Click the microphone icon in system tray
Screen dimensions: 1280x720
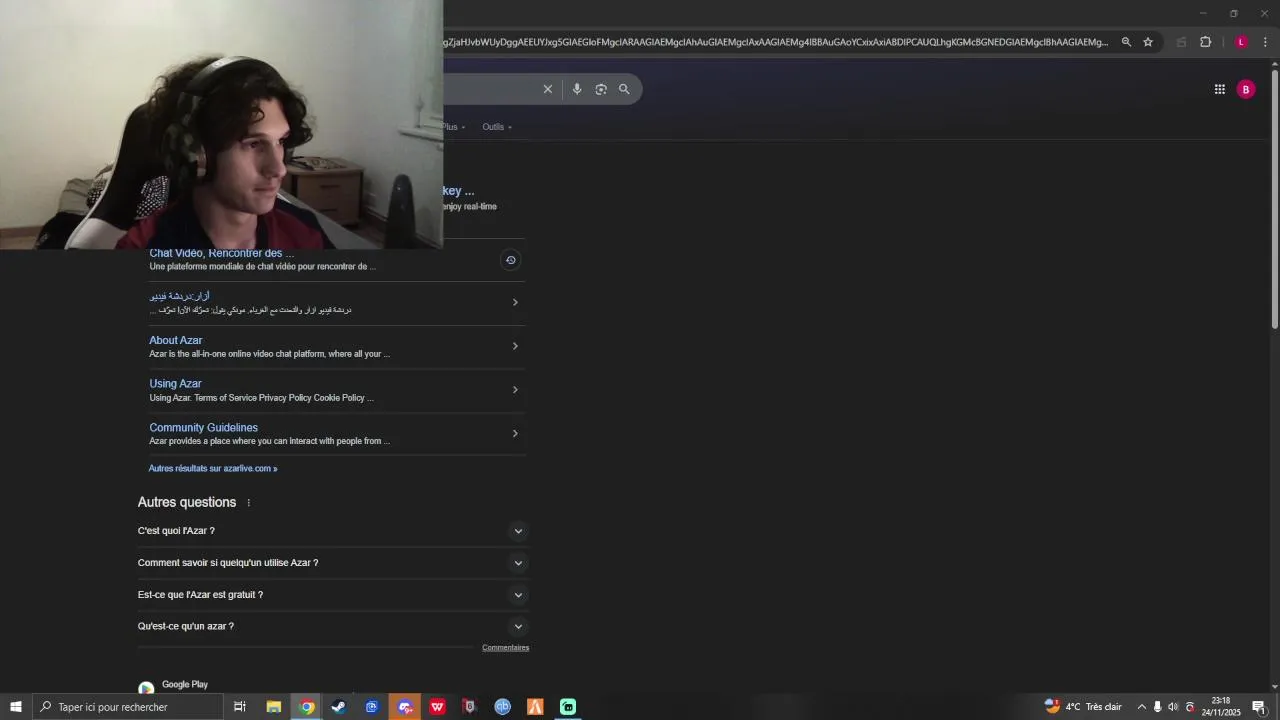[x=1157, y=707]
